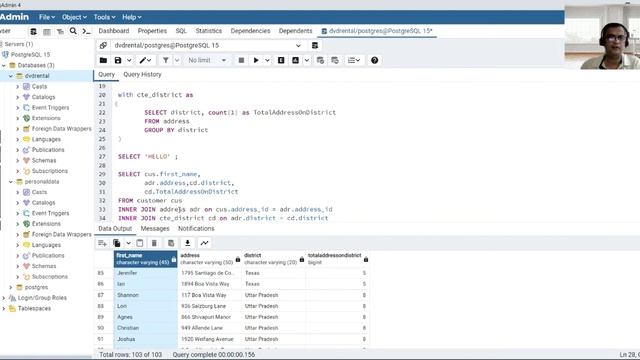Copy selected rows in Data Output toolbar
The width and height of the screenshot is (640, 360).
(x=117, y=243)
